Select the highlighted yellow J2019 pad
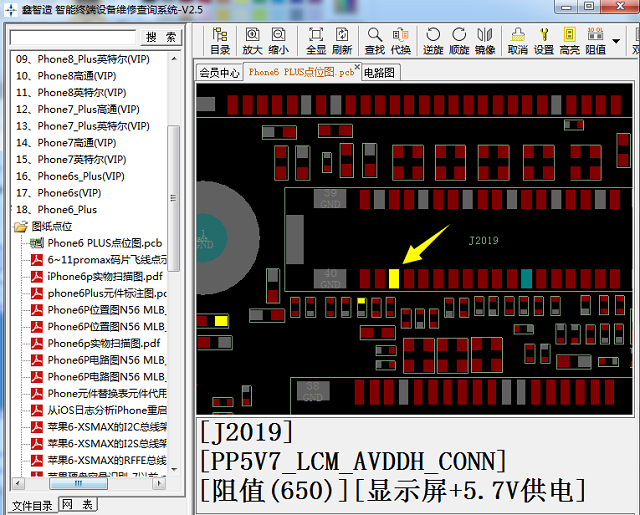The width and height of the screenshot is (640, 515). click(x=394, y=279)
